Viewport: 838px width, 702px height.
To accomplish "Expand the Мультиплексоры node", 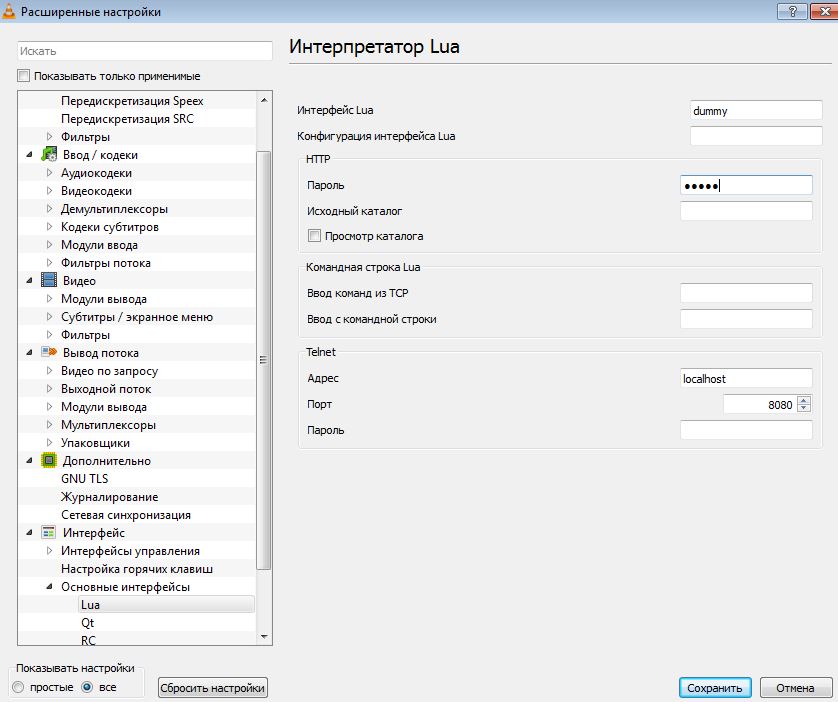I will 50,424.
